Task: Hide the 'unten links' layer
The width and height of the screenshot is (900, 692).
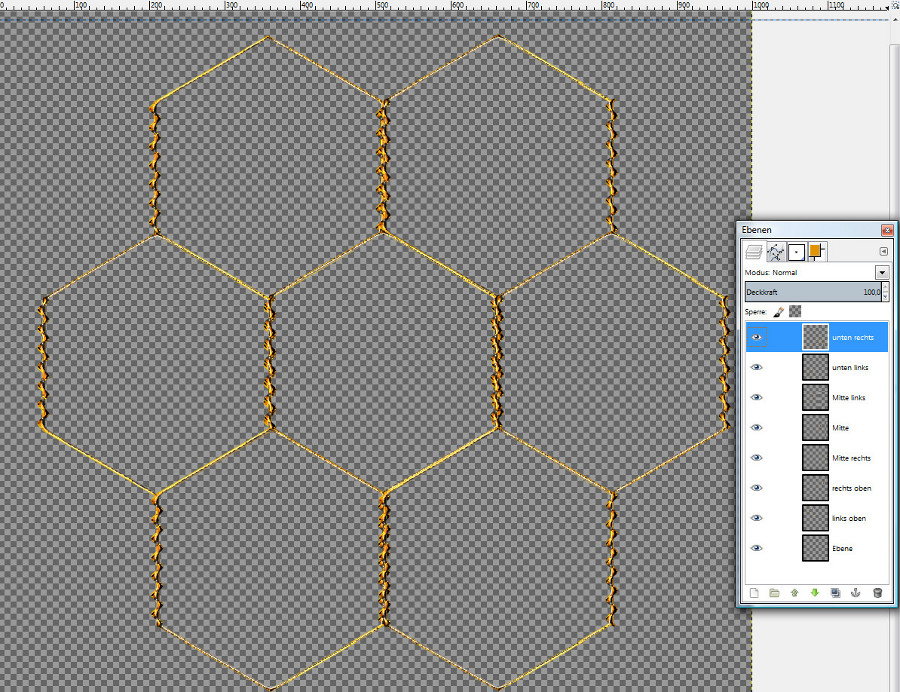Action: 756,367
